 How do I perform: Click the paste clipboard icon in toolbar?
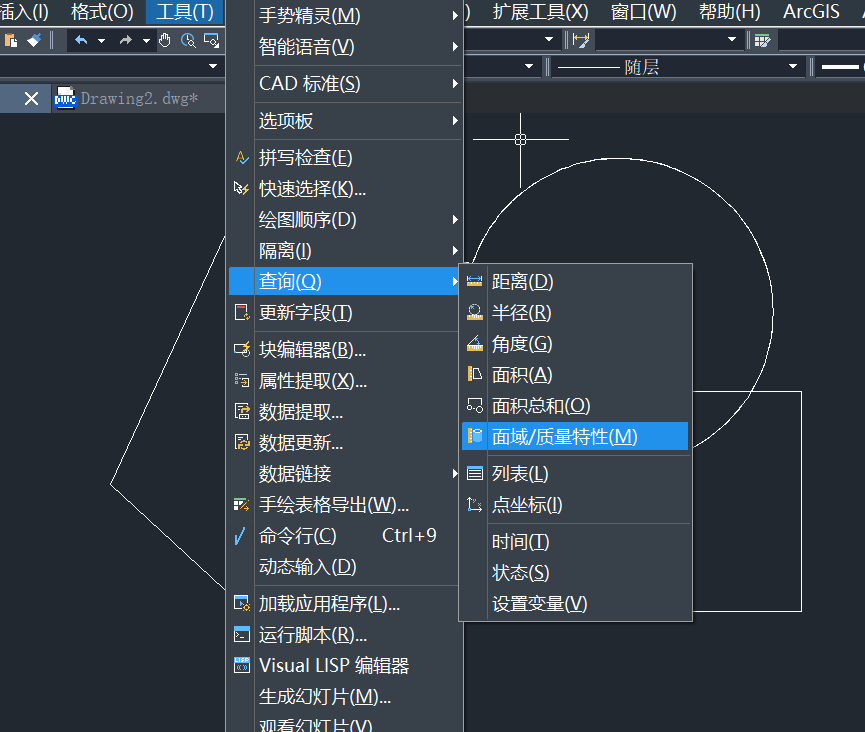tap(11, 40)
